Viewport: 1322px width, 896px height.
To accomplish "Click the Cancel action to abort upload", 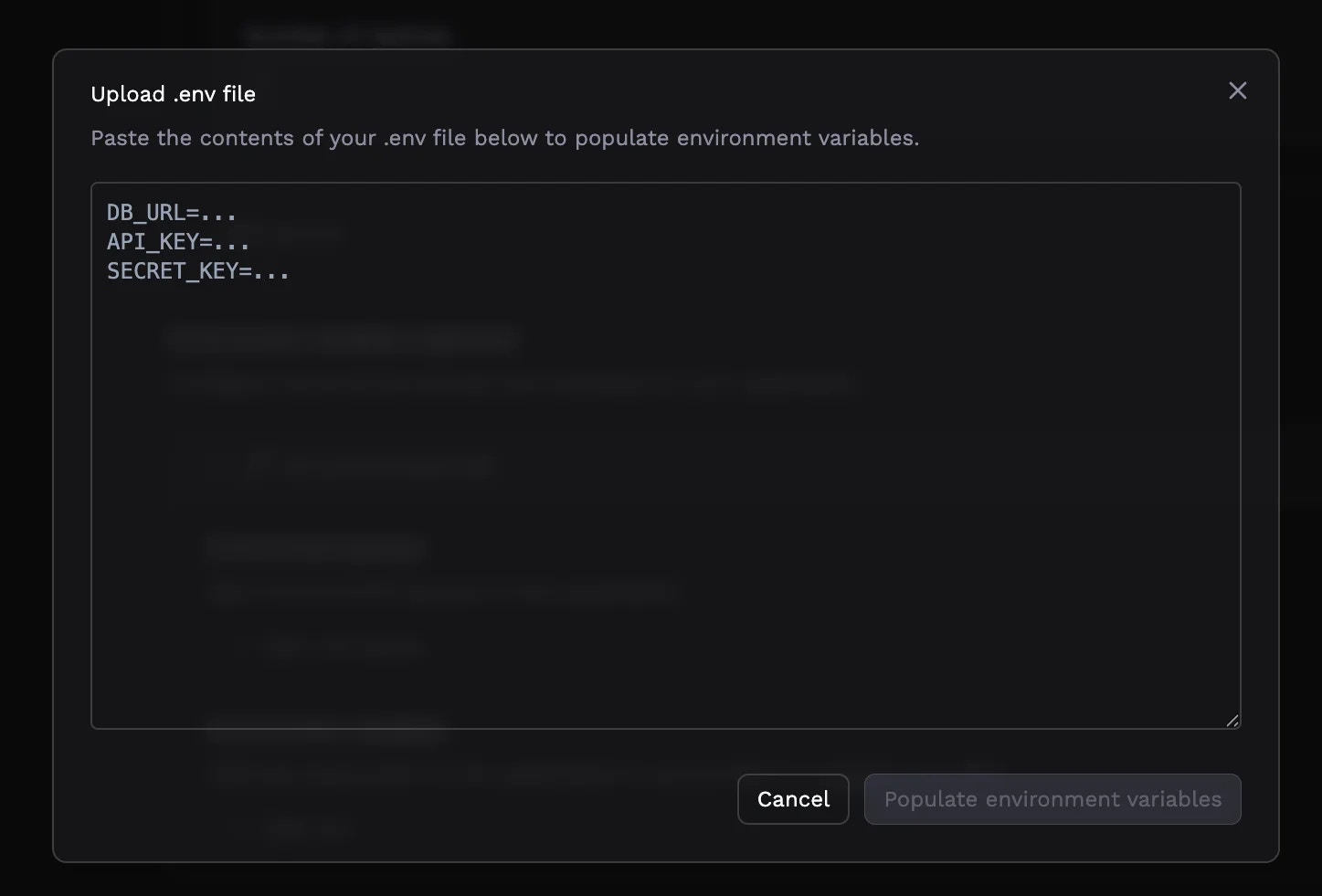I will (792, 799).
